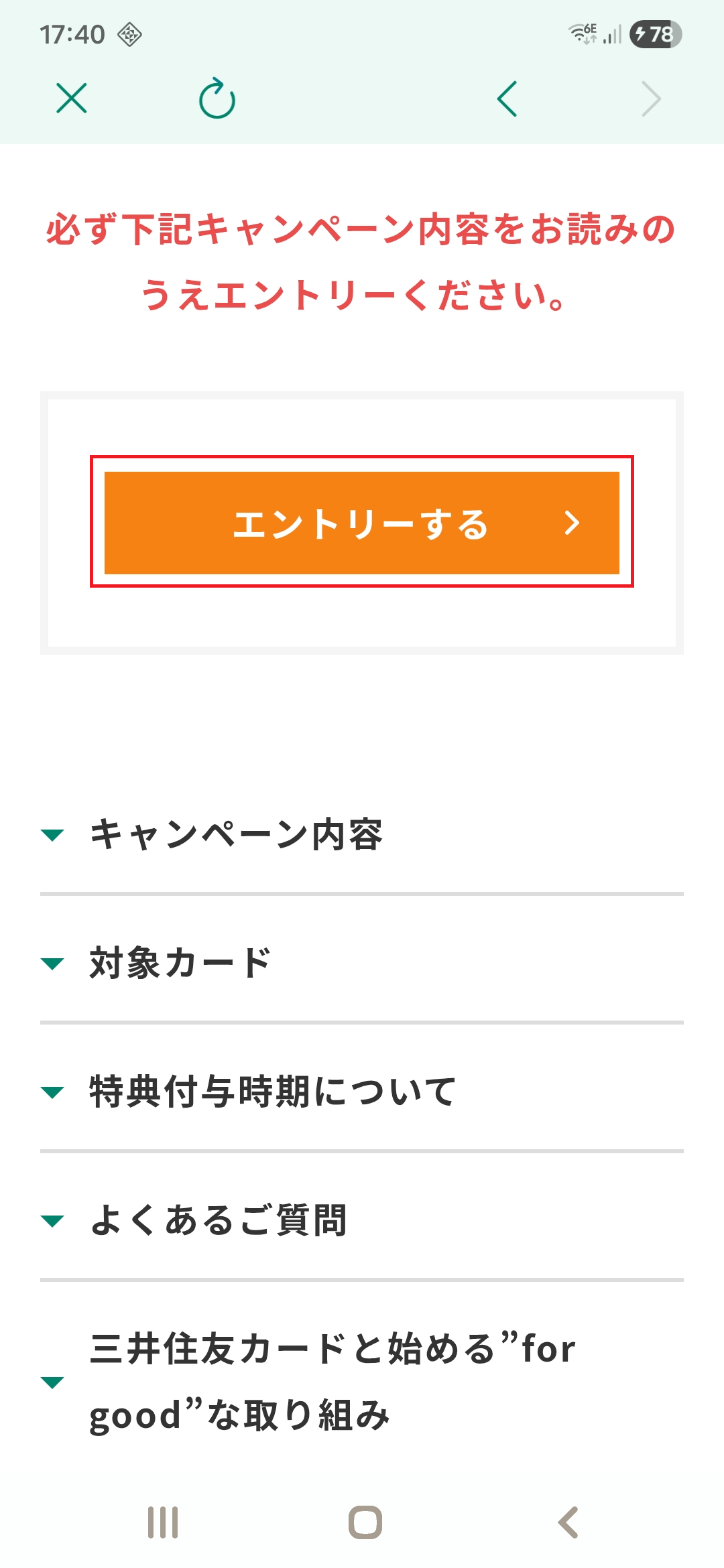This screenshot has width=724, height=1568.
Task: Tap the red warning text about campaign entry
Action: [362, 261]
